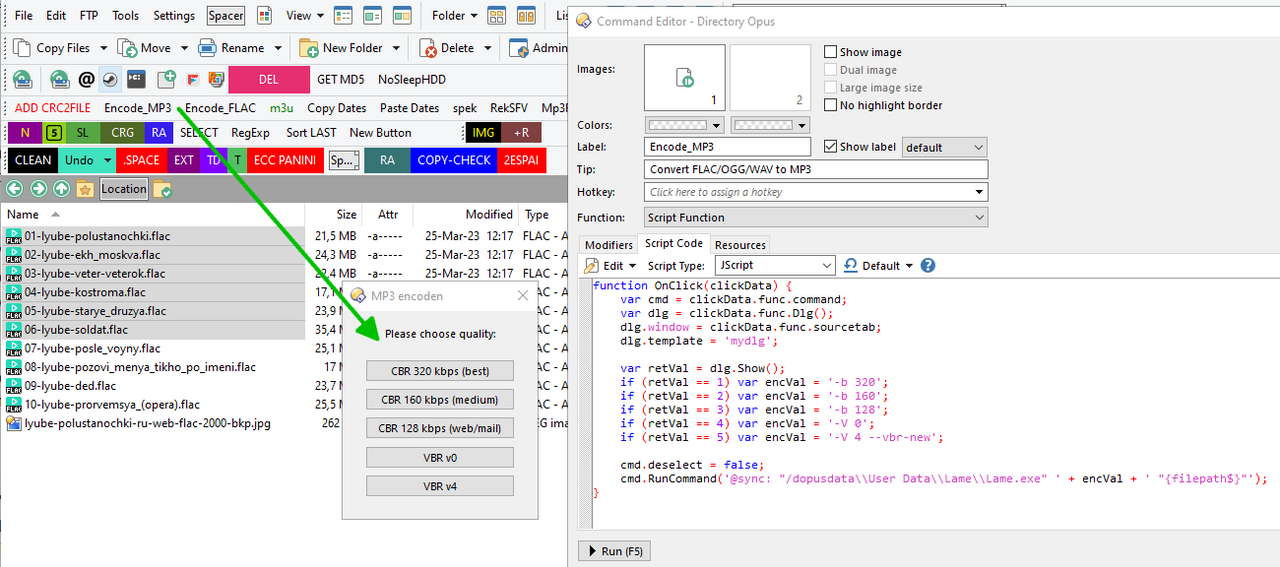Click the Run (F5) button
The height and width of the screenshot is (567, 1280).
615,551
